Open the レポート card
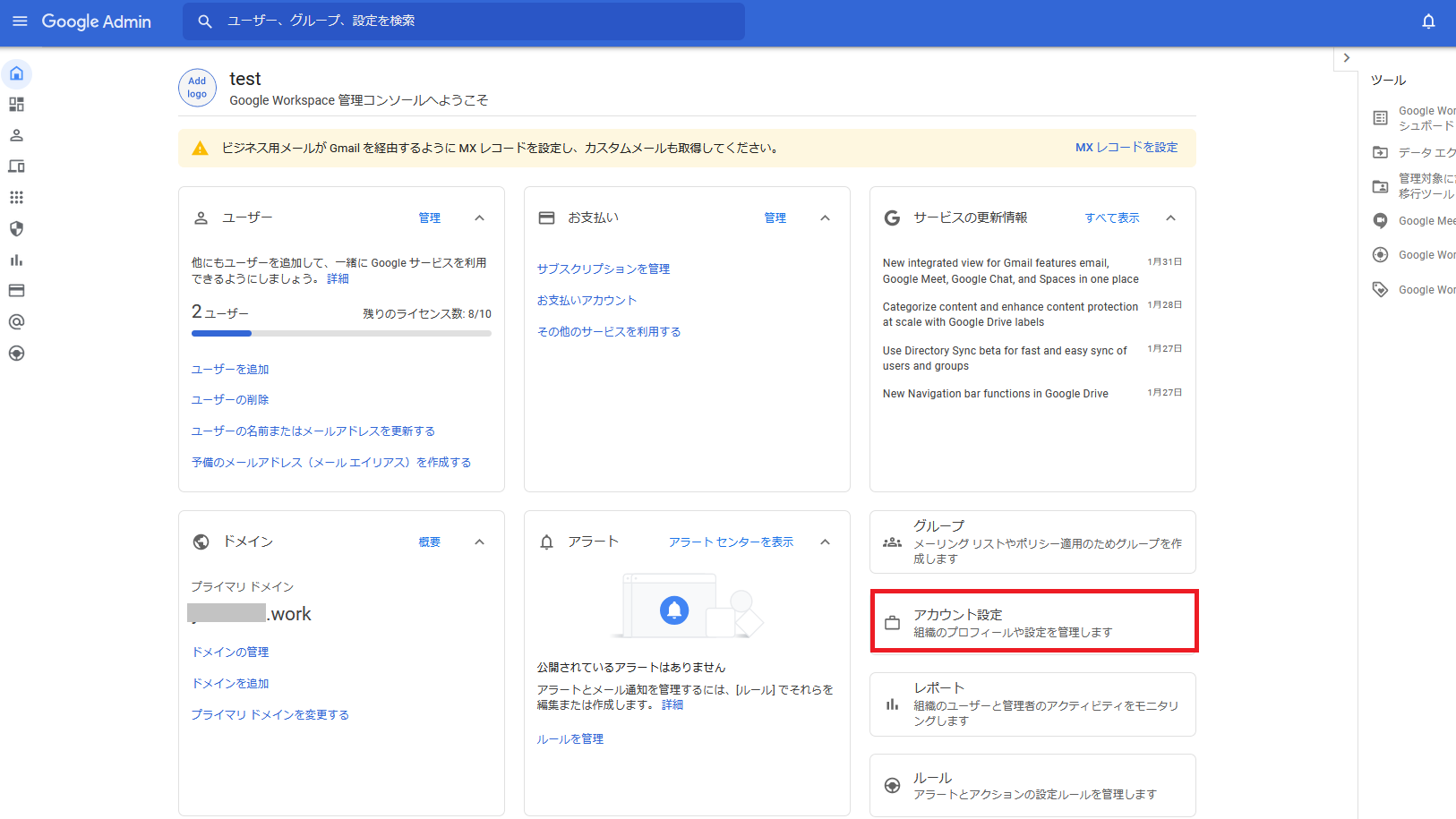 (1032, 704)
